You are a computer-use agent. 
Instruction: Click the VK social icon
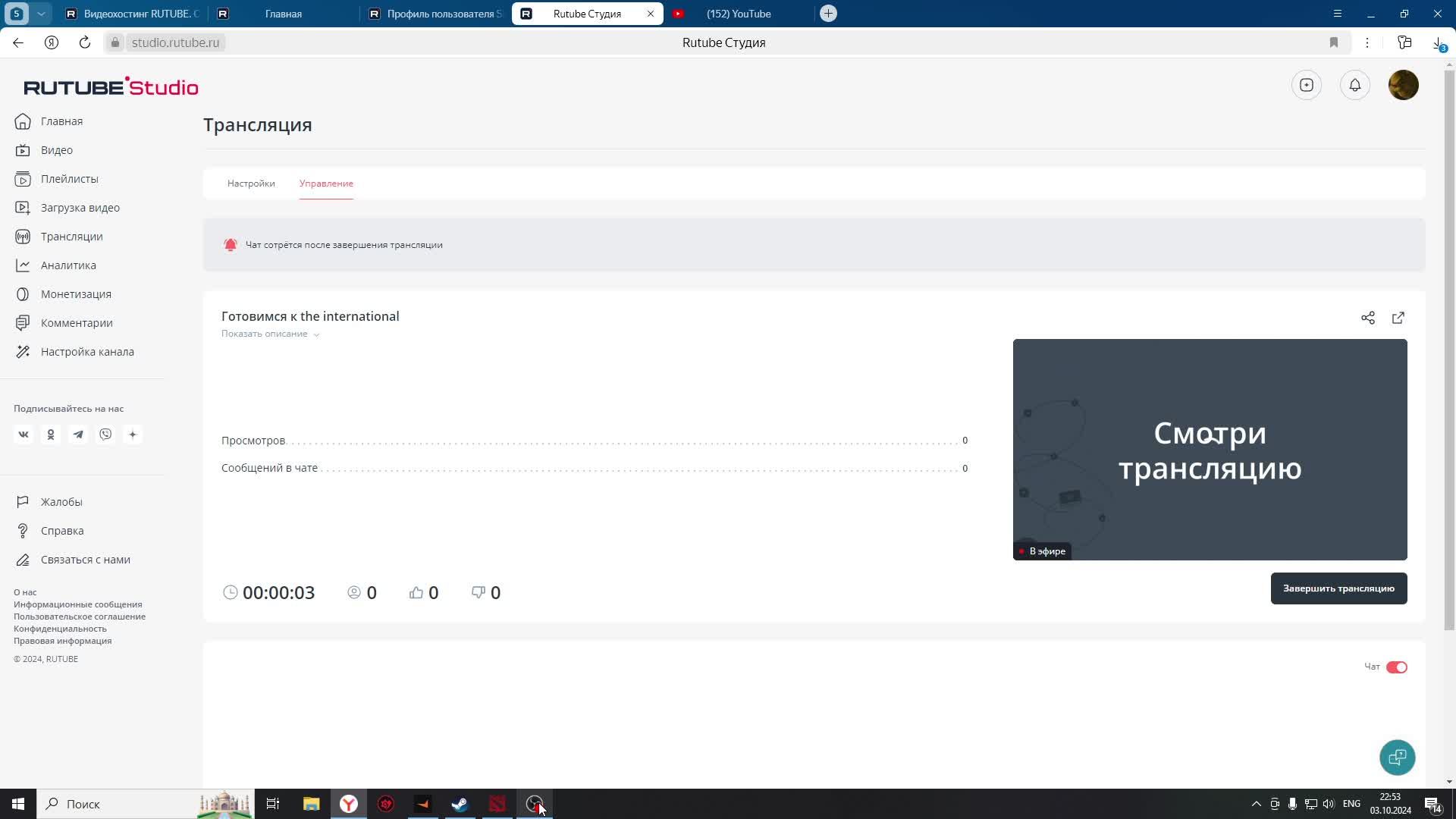pyautogui.click(x=24, y=435)
